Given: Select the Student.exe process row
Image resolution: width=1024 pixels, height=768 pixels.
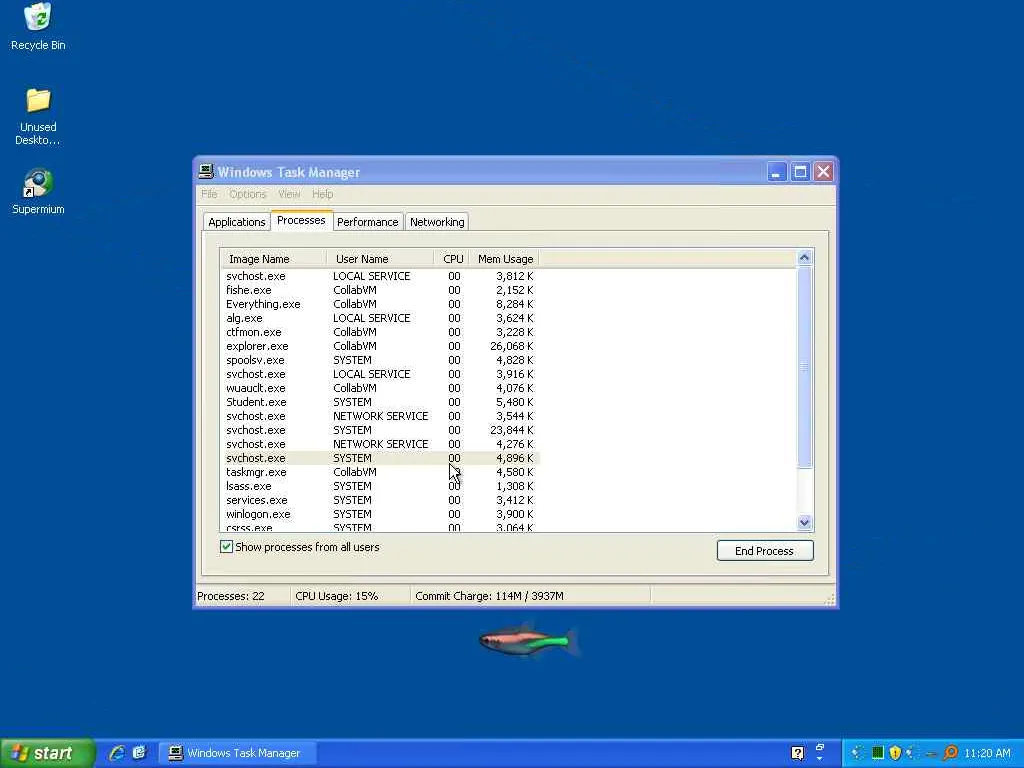Looking at the screenshot, I should [380, 402].
